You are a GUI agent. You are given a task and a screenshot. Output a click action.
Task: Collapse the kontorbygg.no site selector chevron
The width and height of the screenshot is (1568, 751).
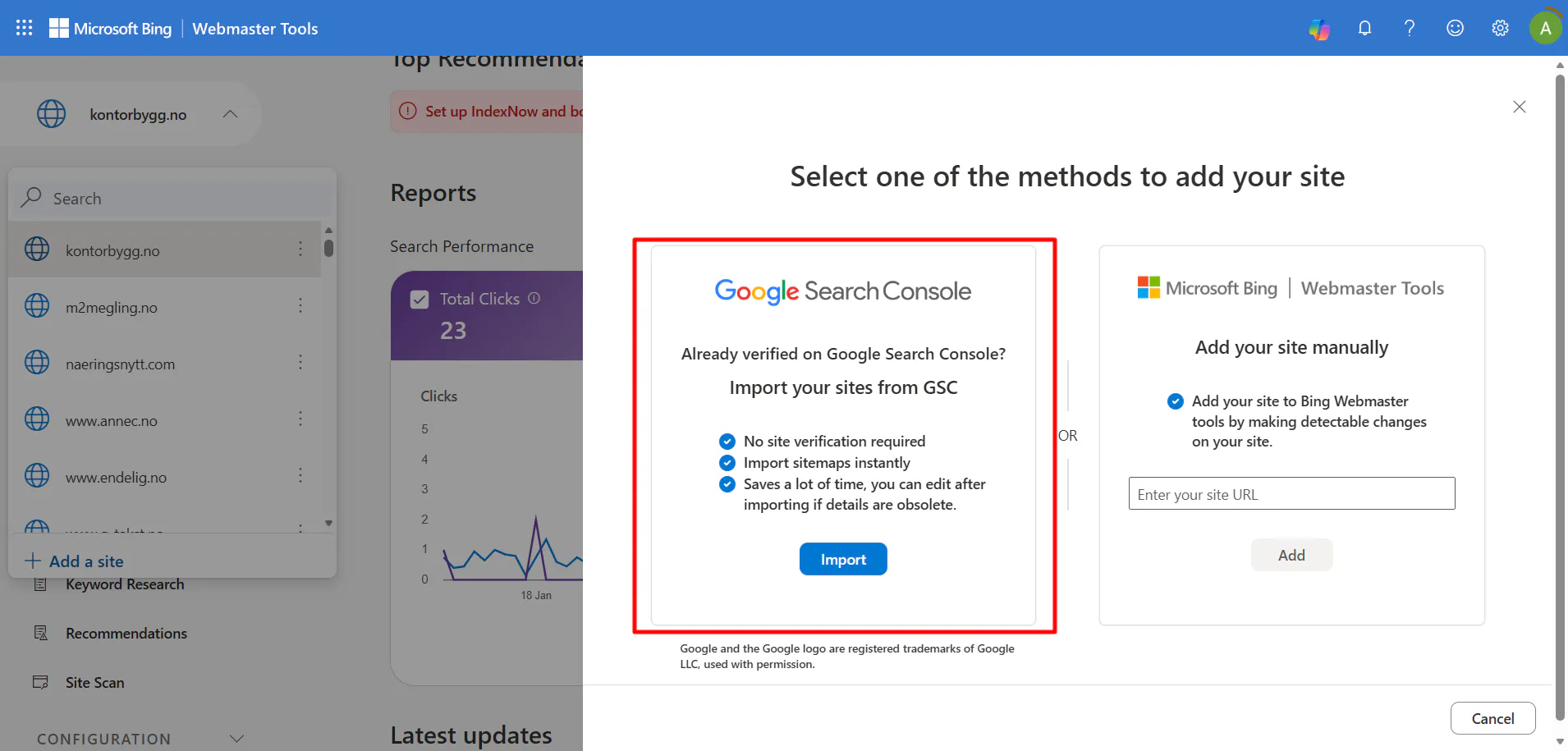coord(229,113)
